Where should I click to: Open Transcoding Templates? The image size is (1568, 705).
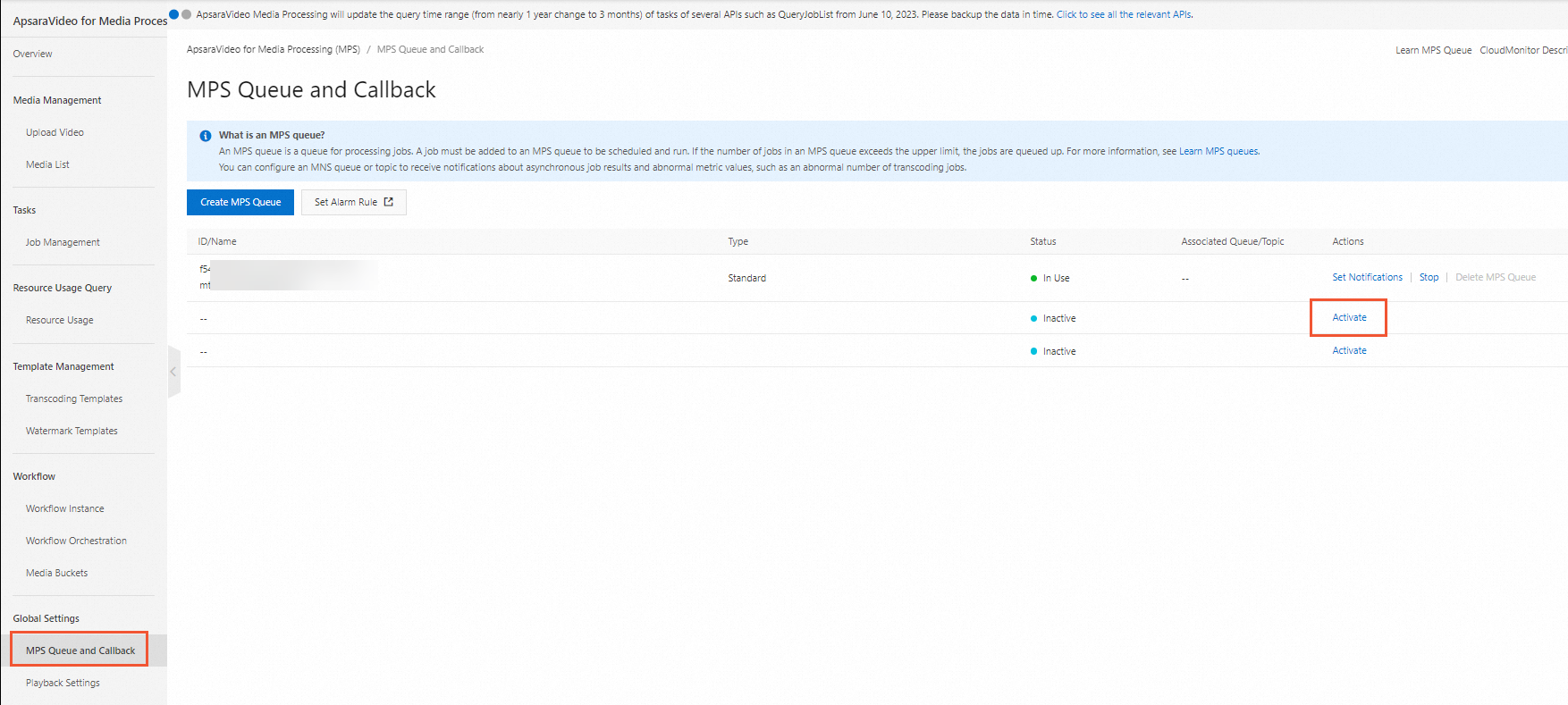click(74, 399)
